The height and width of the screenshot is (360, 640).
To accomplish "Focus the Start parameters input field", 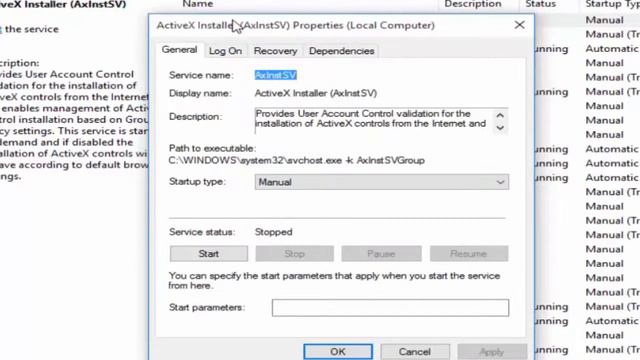I will pyautogui.click(x=390, y=308).
